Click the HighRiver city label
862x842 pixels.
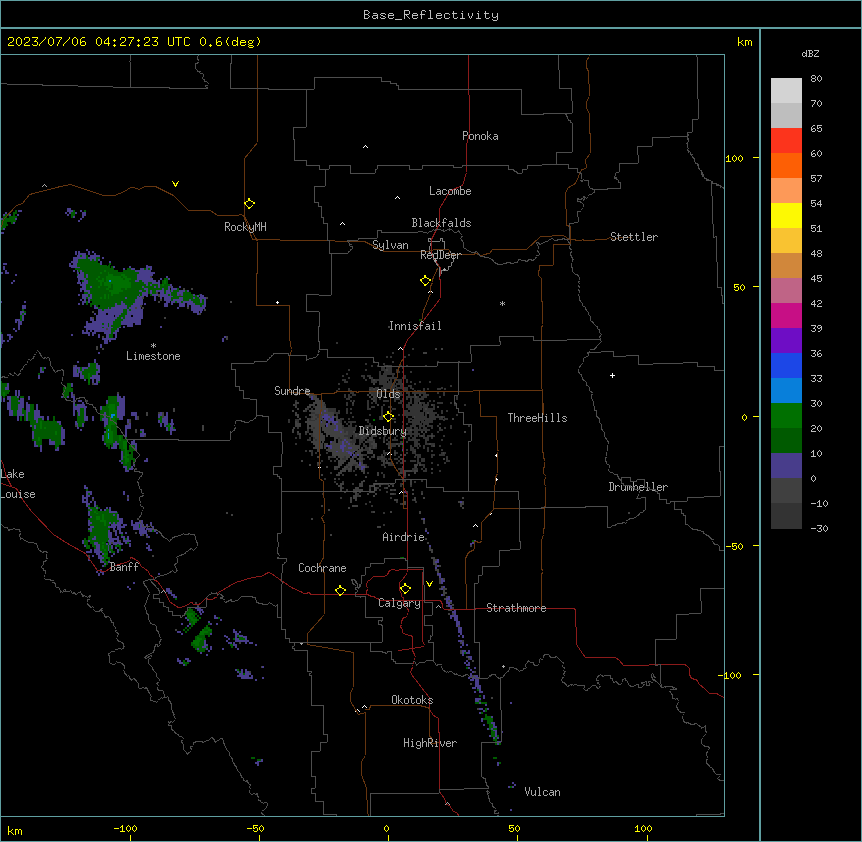pos(430,743)
